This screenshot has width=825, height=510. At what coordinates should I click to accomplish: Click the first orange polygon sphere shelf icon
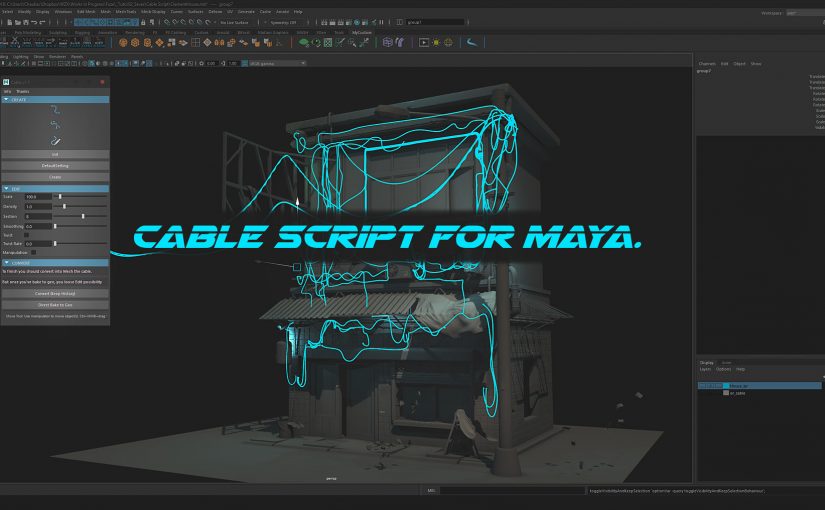click(x=123, y=43)
